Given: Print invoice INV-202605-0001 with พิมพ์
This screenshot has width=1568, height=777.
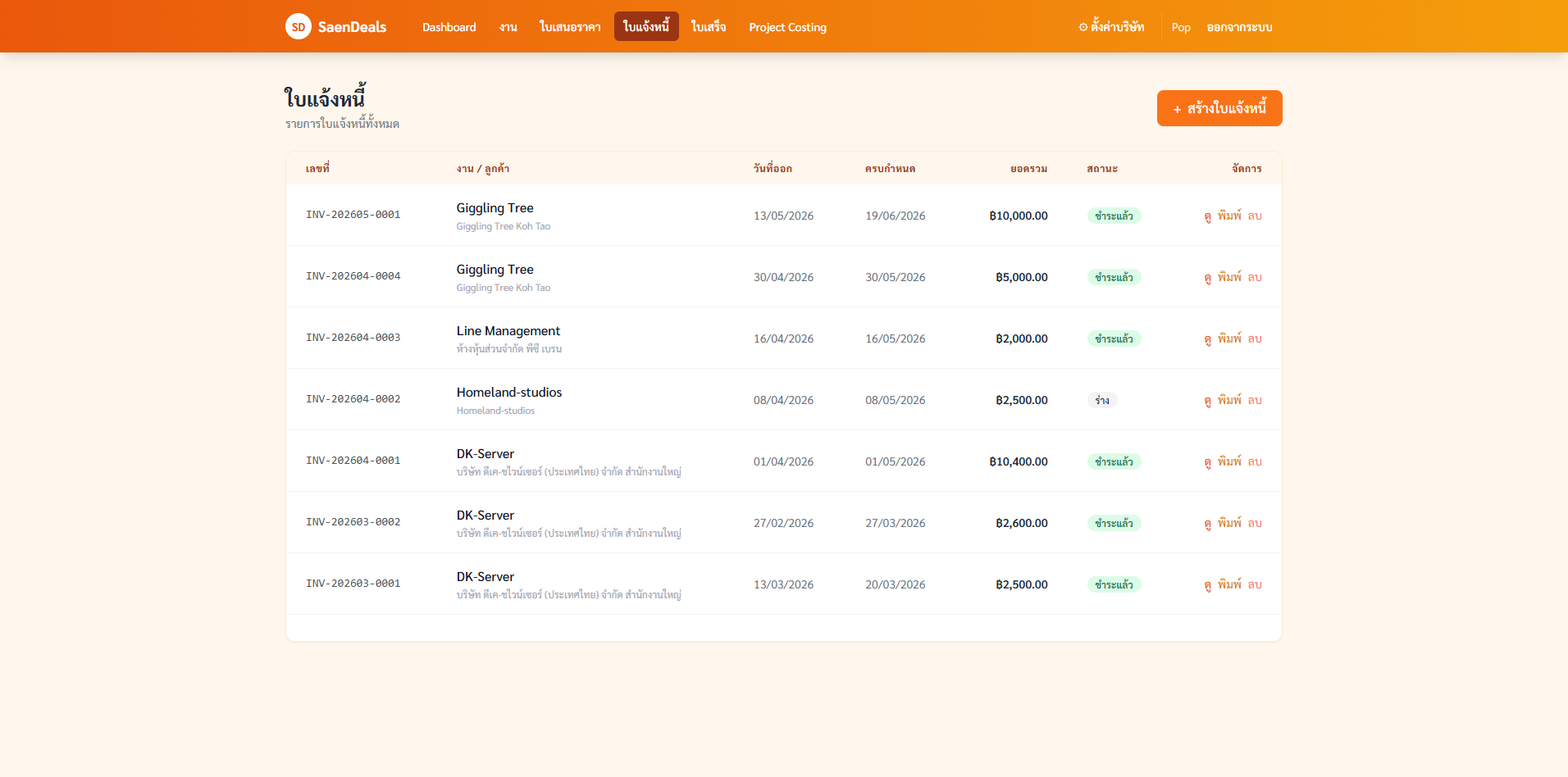Looking at the screenshot, I should pyautogui.click(x=1229, y=216).
